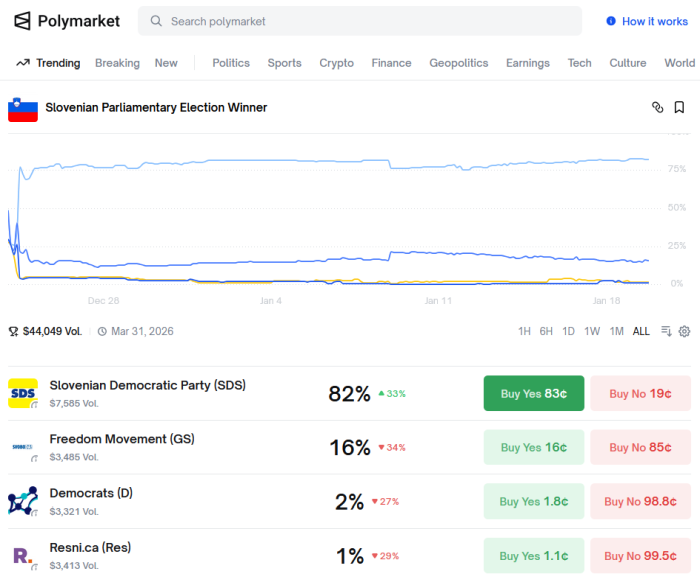Set chart range to 6H

click(x=546, y=331)
